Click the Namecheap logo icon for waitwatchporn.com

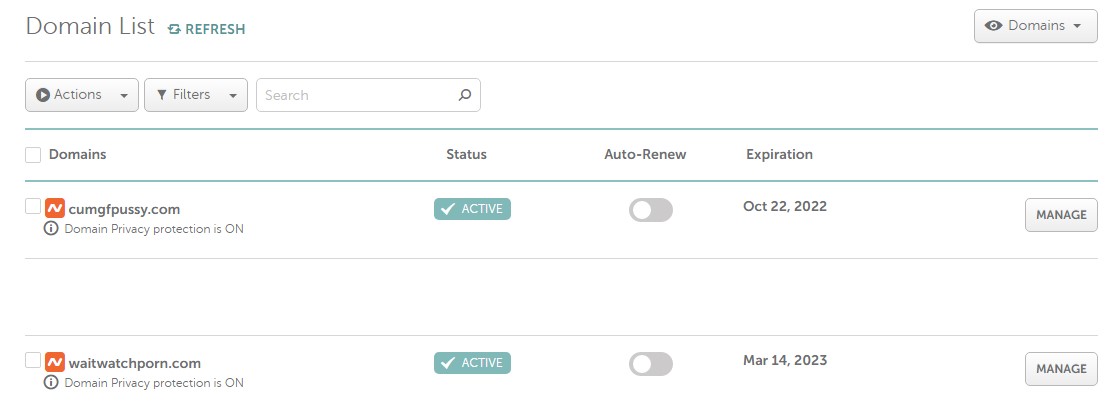tap(55, 363)
